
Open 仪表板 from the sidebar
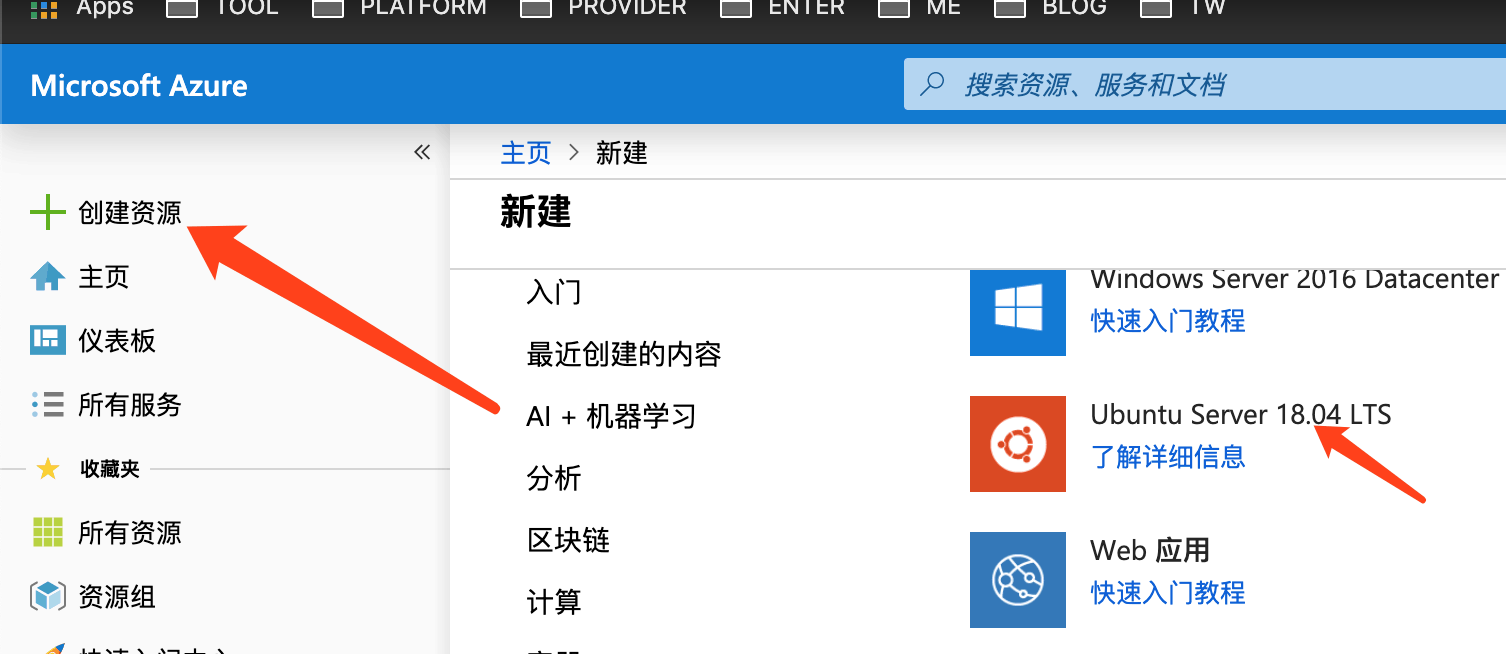(93, 341)
